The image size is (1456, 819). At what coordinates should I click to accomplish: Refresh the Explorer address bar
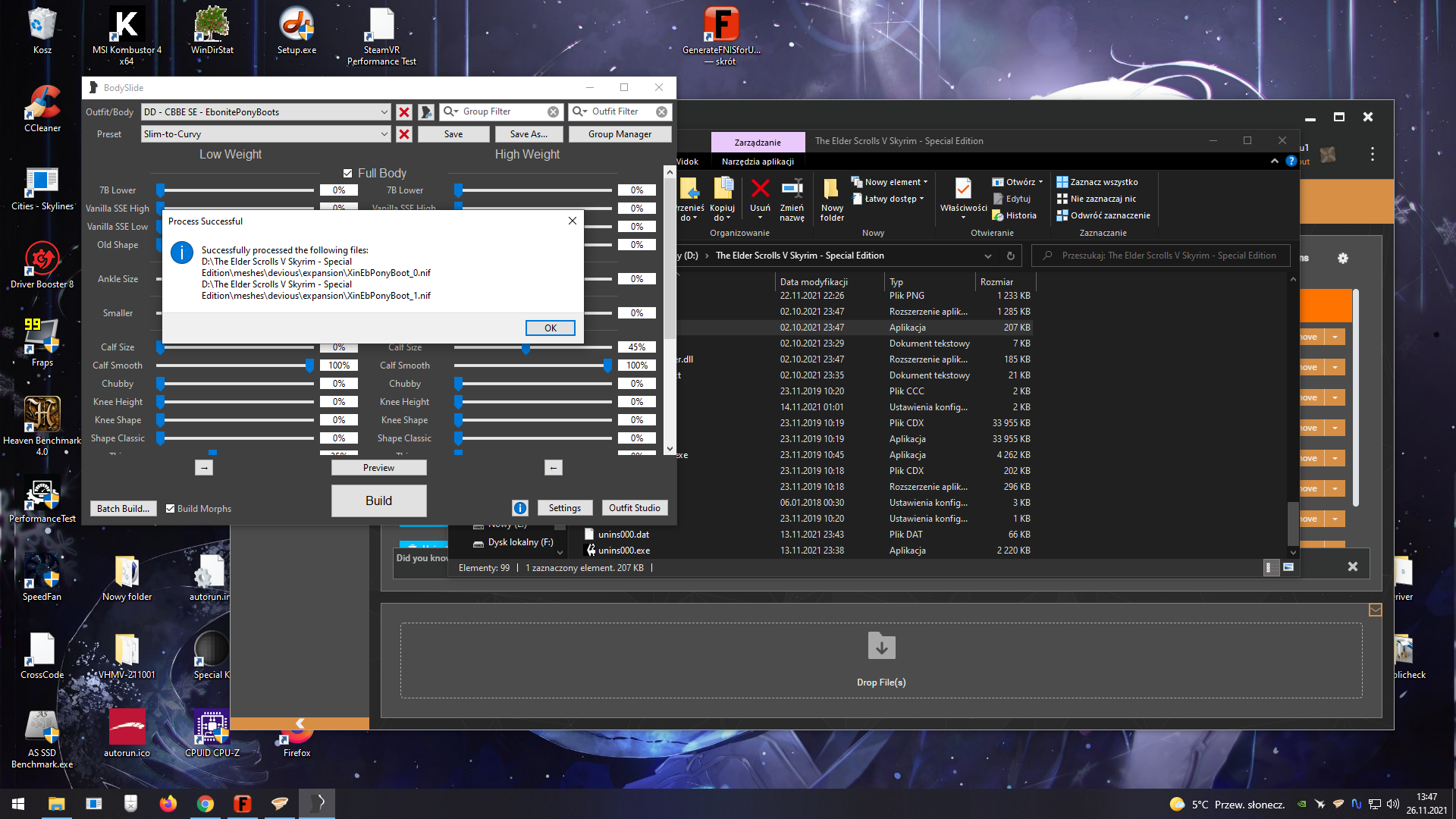1010,256
